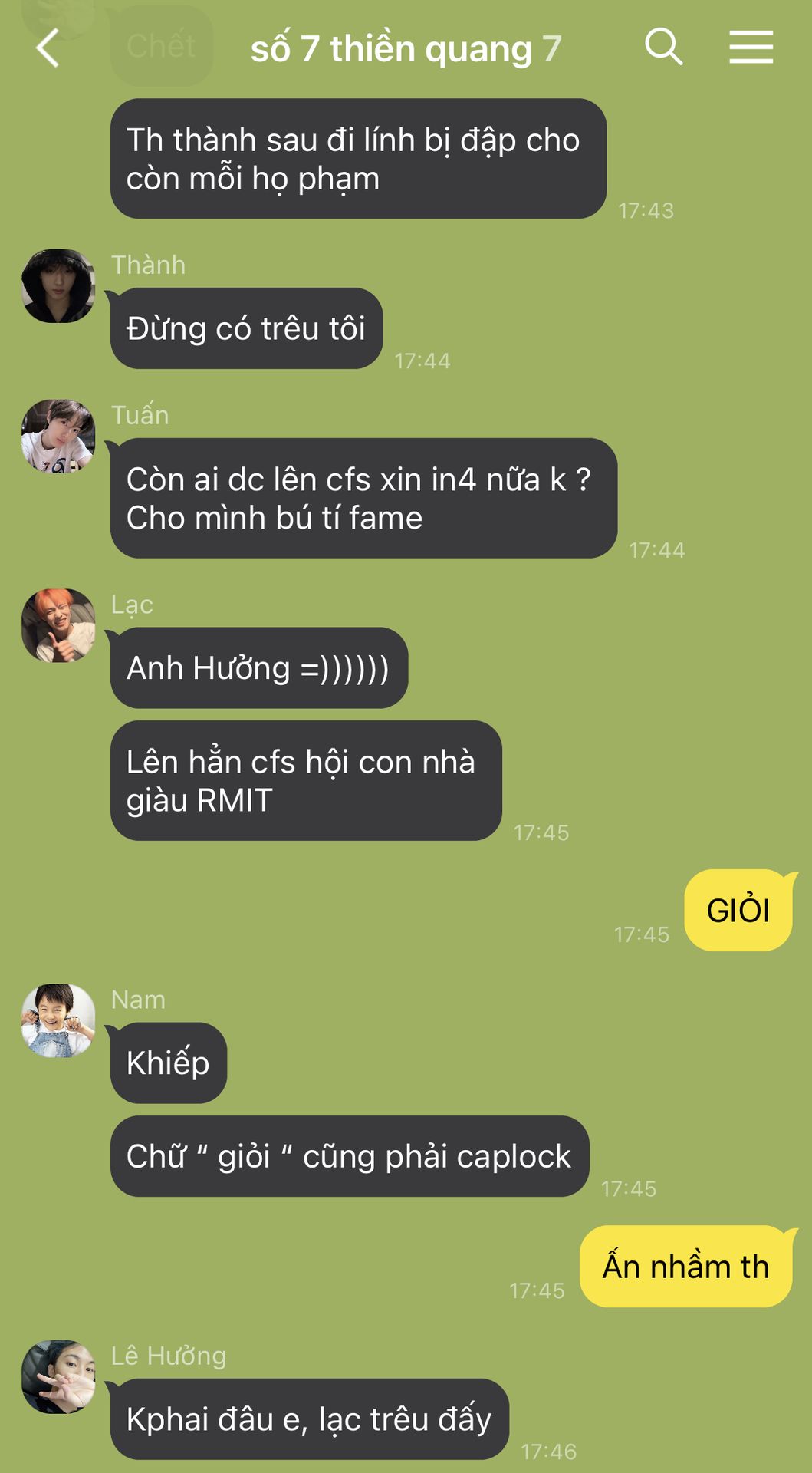The height and width of the screenshot is (1473, 812).
Task: Select the Anh Hưởng =)))))) message
Action: (258, 667)
